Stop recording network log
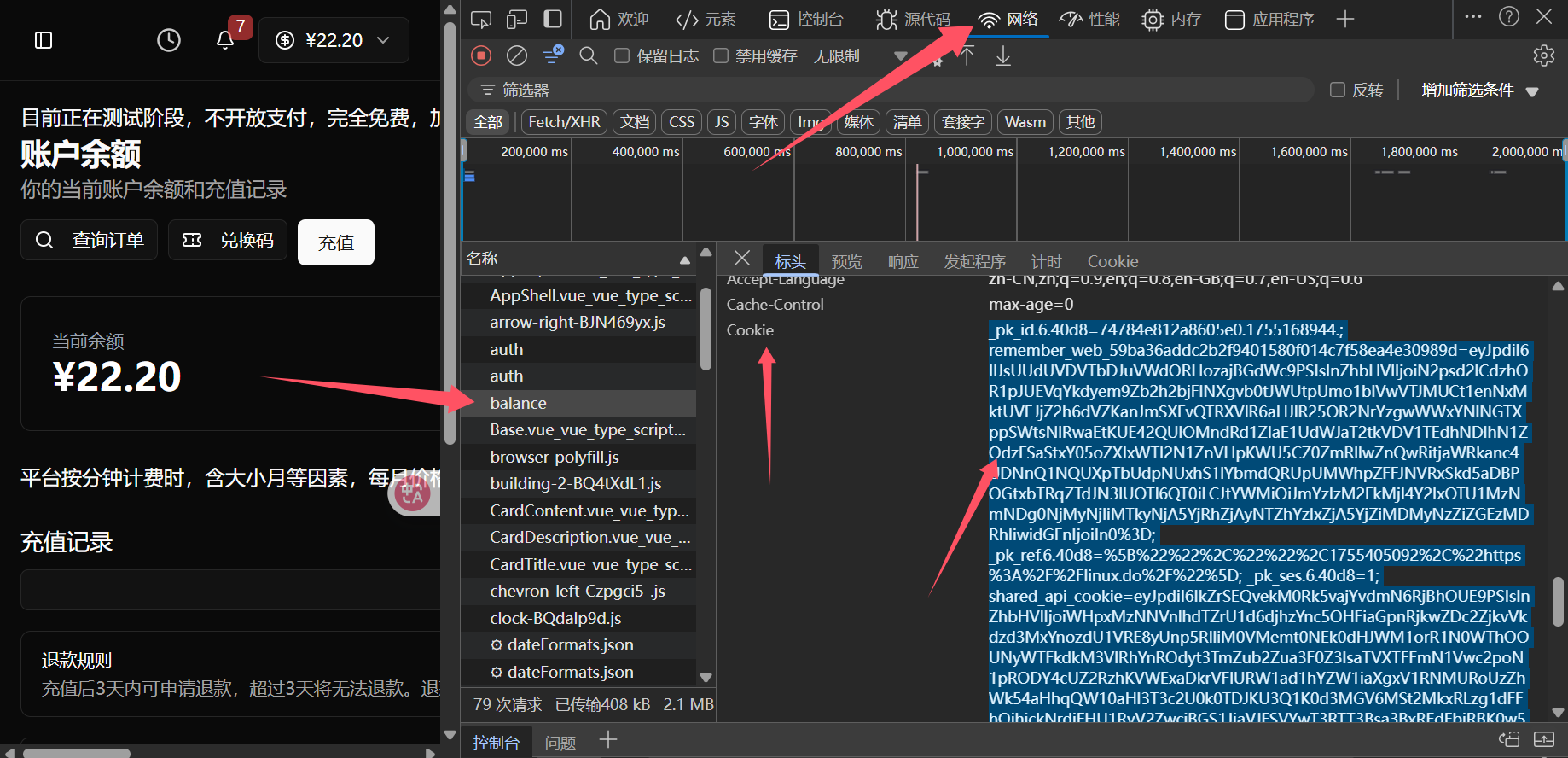This screenshot has height=758, width=1568. [x=481, y=55]
